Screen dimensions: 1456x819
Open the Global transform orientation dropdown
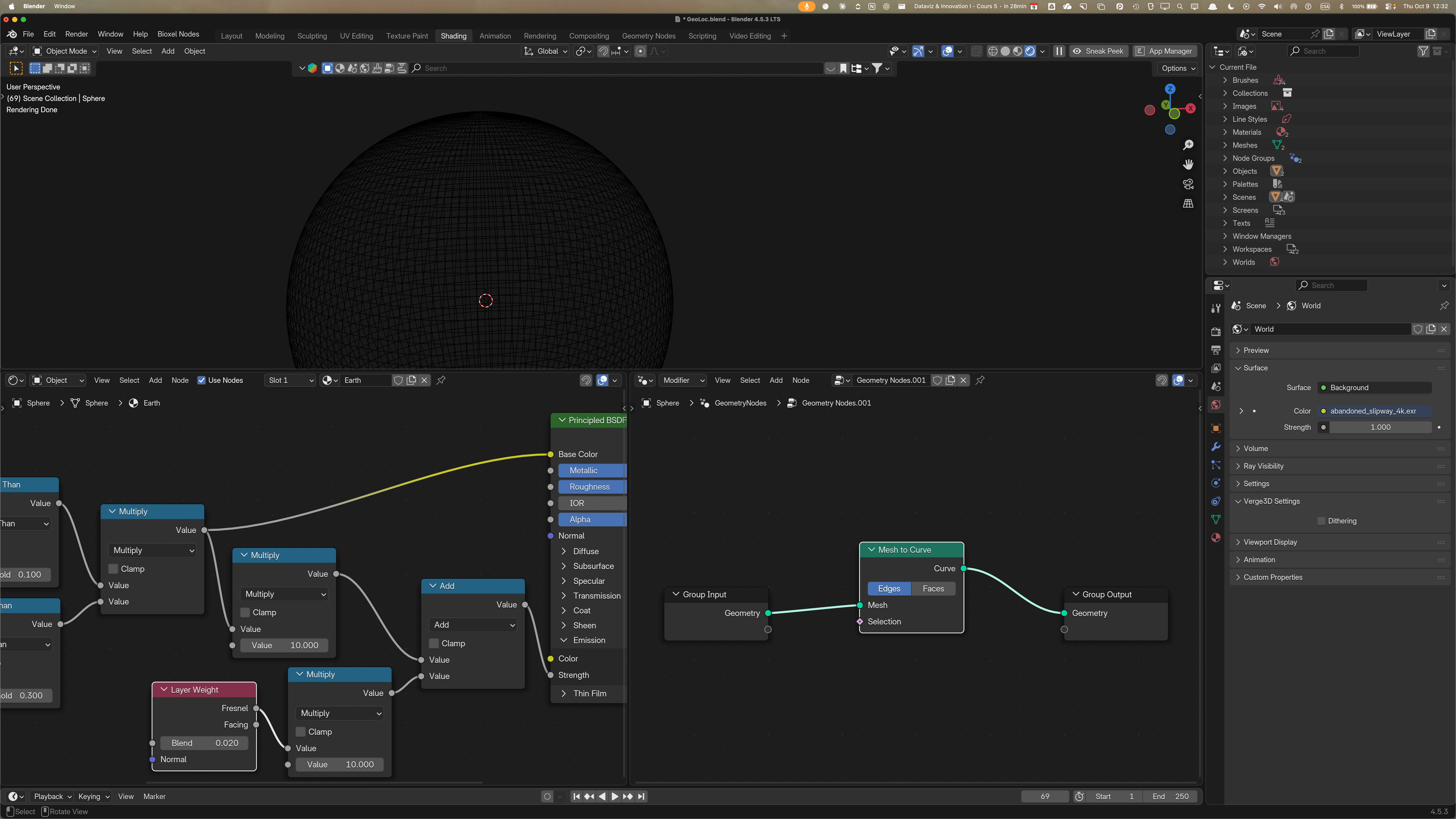click(545, 51)
